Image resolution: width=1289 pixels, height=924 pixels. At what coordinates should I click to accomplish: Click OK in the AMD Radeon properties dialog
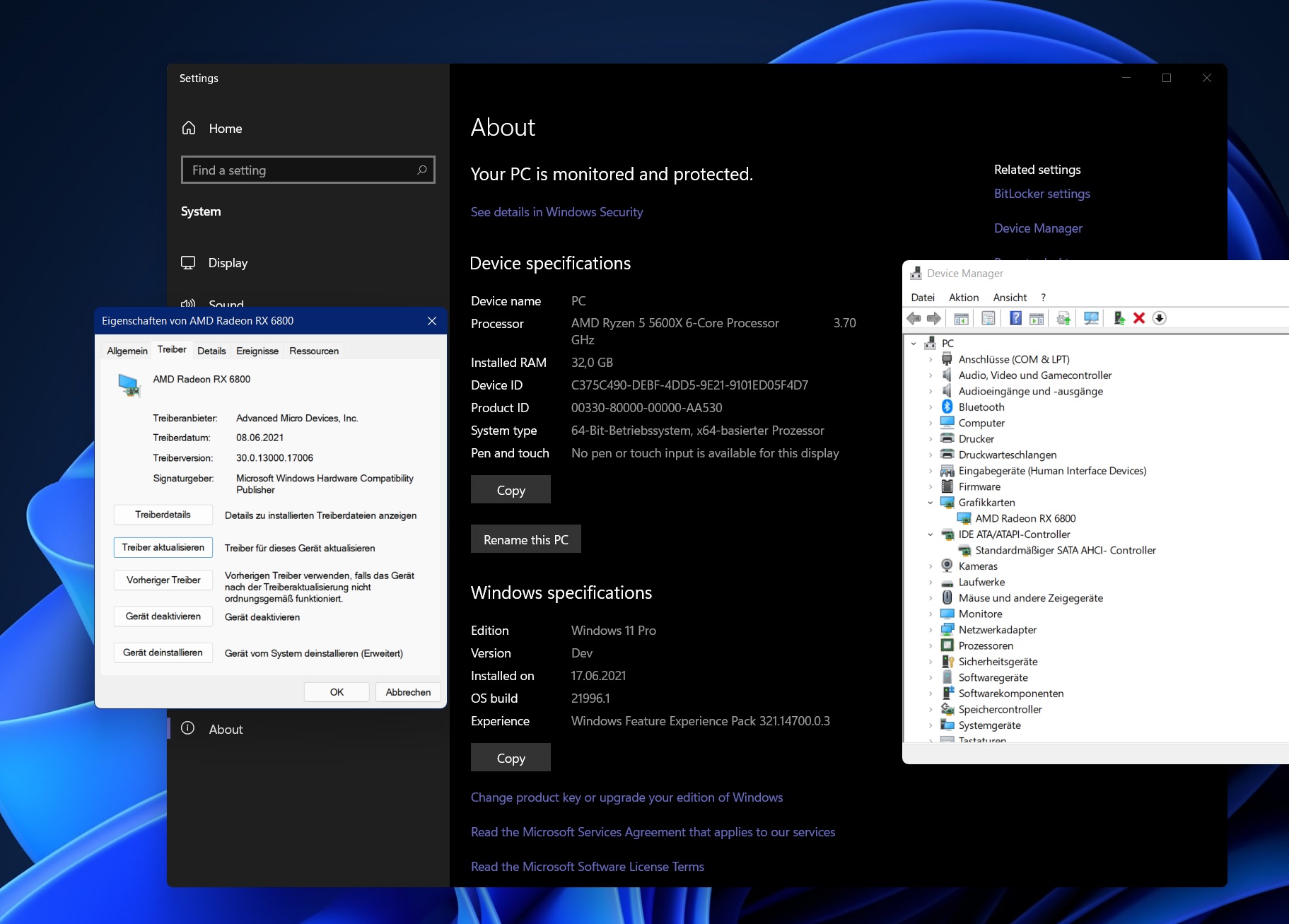[337, 692]
